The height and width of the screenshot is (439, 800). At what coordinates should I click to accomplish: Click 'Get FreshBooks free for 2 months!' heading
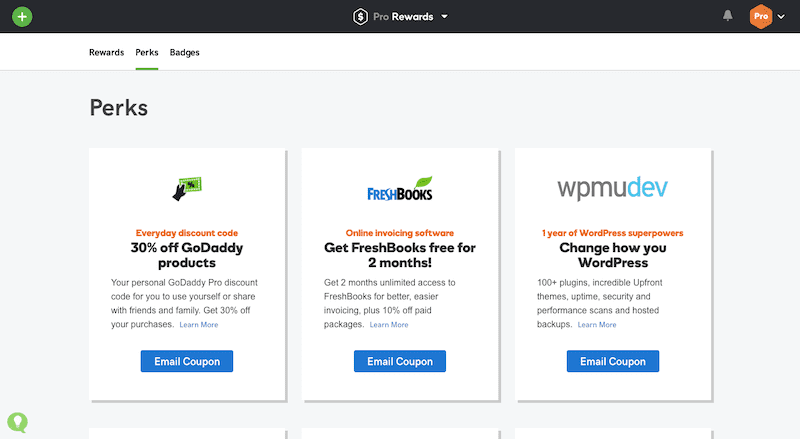(400, 255)
